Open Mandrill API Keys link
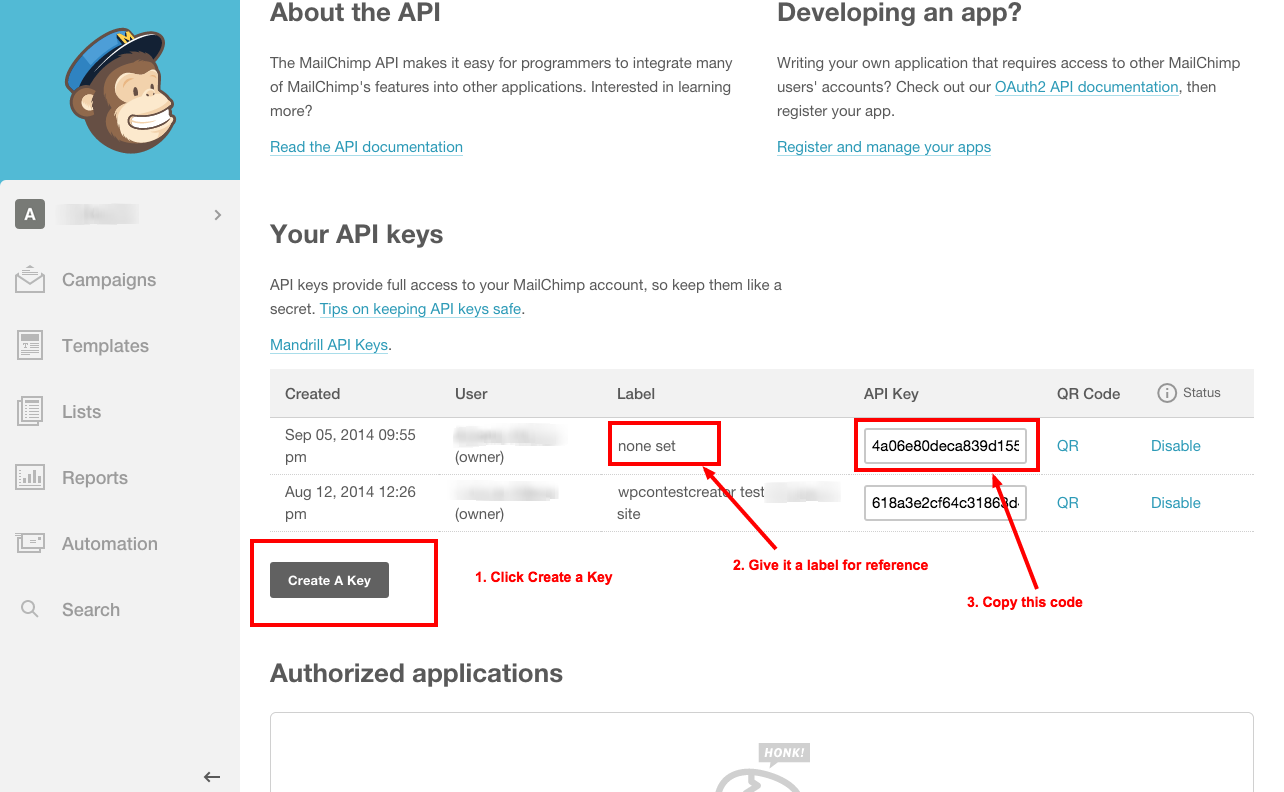The image size is (1284, 792). [329, 345]
